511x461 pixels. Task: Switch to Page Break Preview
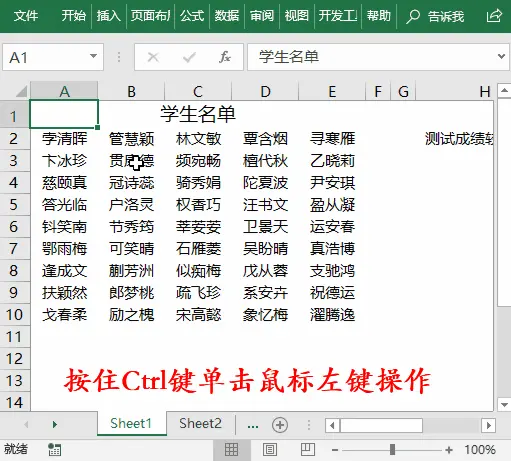[308, 450]
